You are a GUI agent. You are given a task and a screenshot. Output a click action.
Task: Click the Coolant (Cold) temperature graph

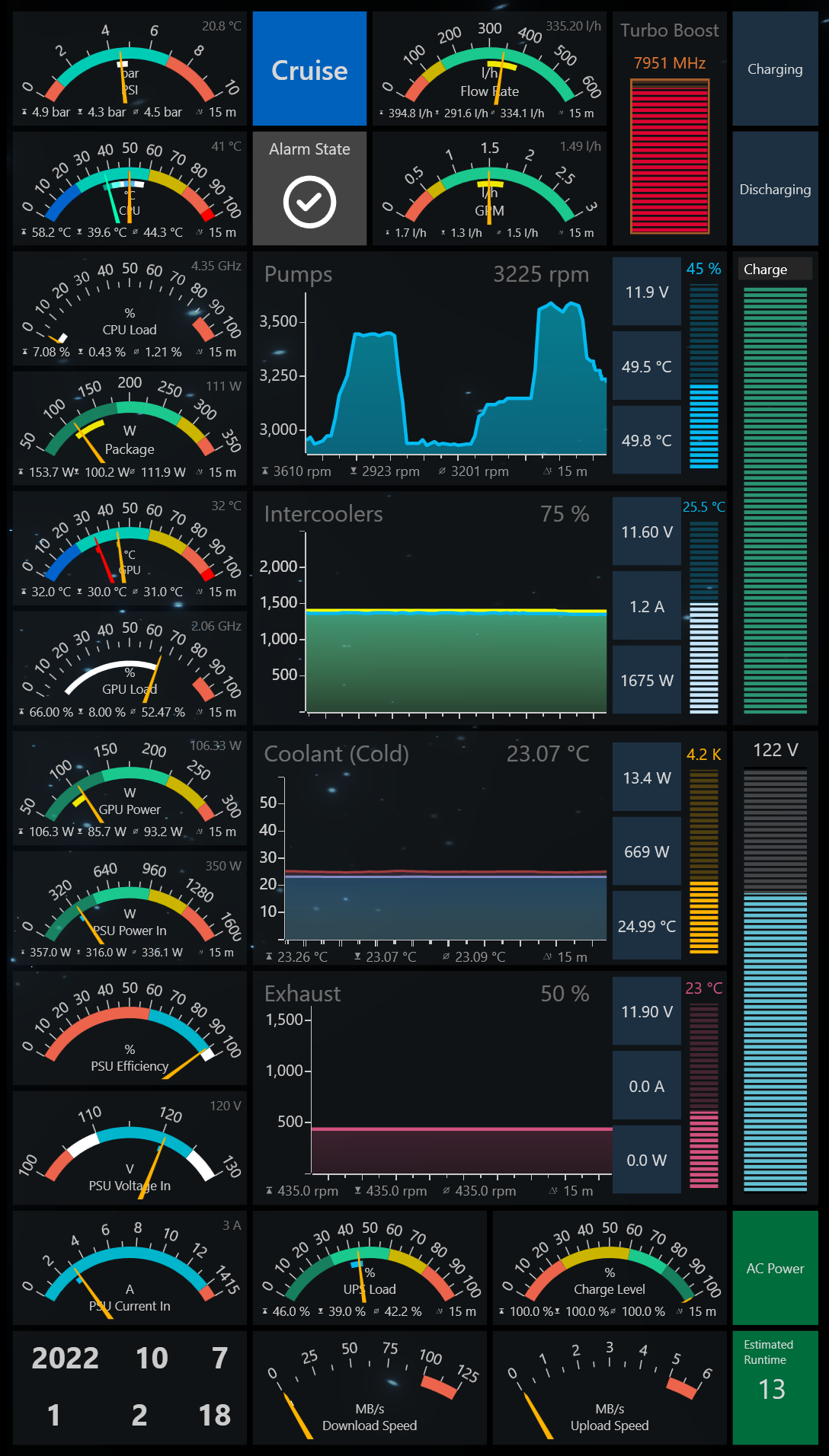(x=445, y=868)
